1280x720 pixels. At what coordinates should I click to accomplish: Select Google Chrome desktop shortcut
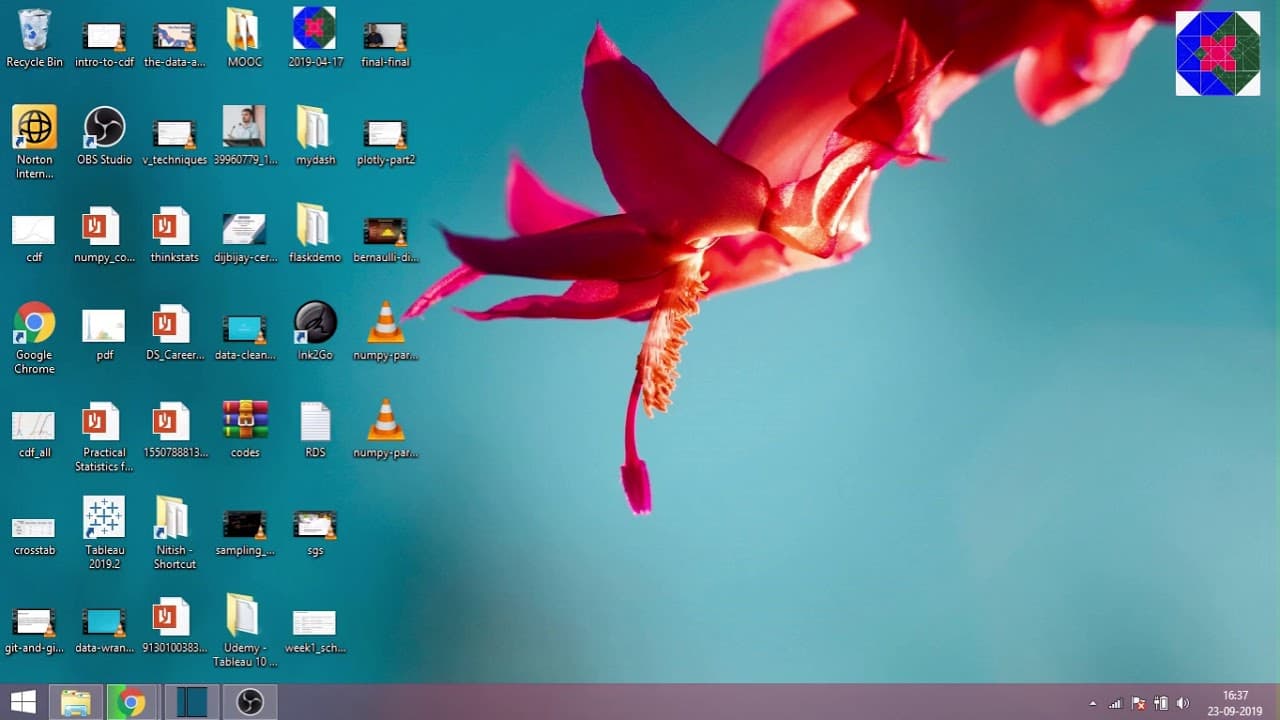(x=34, y=338)
